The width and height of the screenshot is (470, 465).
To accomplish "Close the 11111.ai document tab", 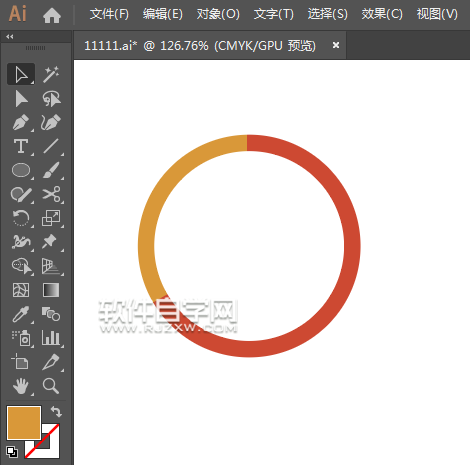I will tap(336, 45).
